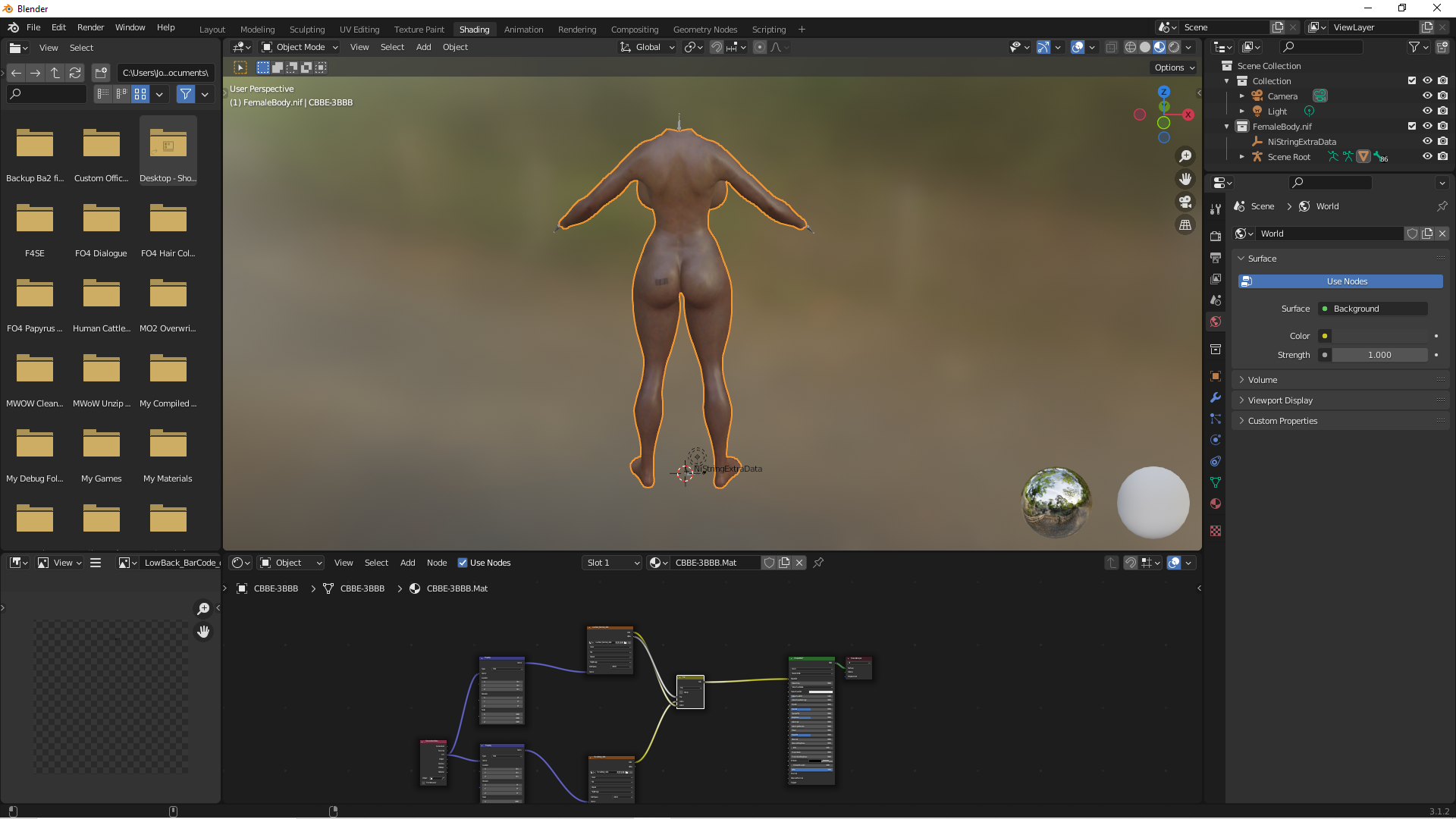The height and width of the screenshot is (819, 1456).
Task: Select rendered viewport shading sphere icon
Action: pyautogui.click(x=1174, y=47)
